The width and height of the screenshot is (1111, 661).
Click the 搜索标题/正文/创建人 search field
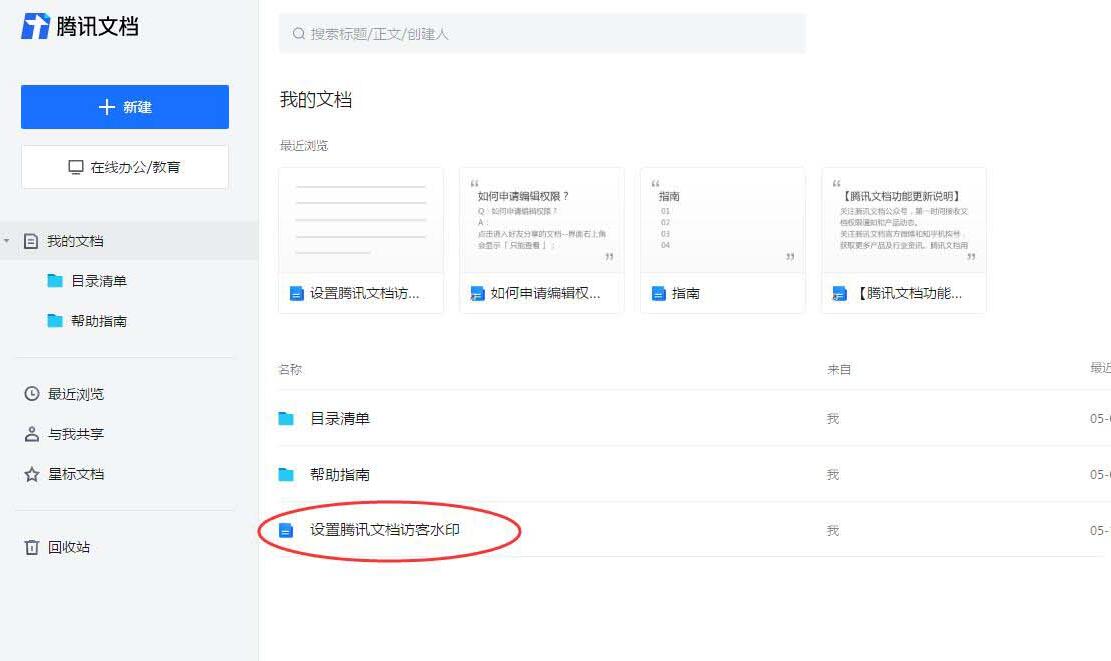click(x=542, y=33)
